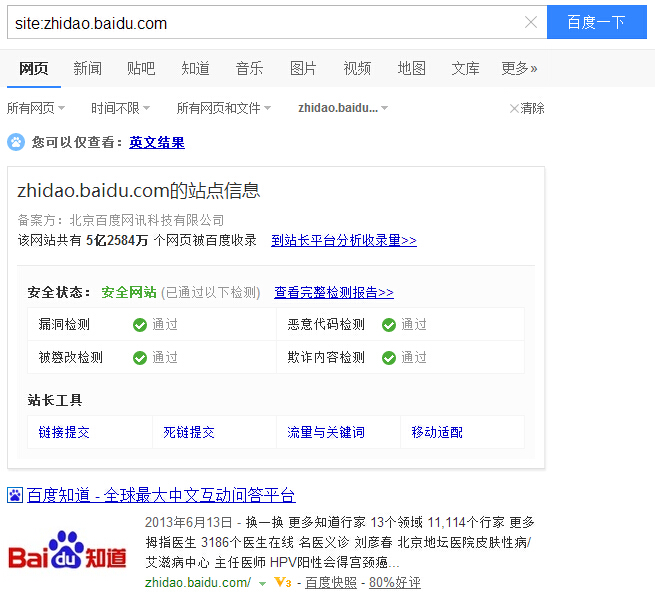Switch to the 地图 tab
Viewport: 655px width, 595px height.
pos(411,68)
